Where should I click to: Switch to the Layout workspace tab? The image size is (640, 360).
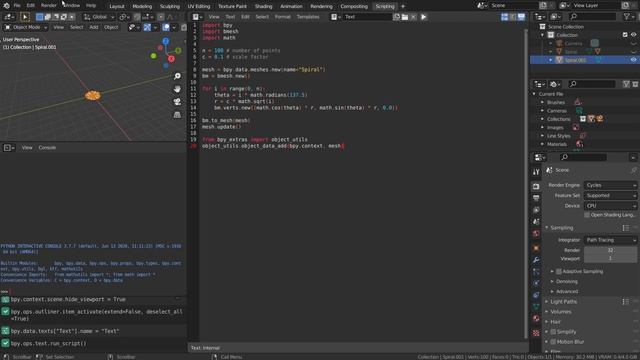click(x=117, y=6)
